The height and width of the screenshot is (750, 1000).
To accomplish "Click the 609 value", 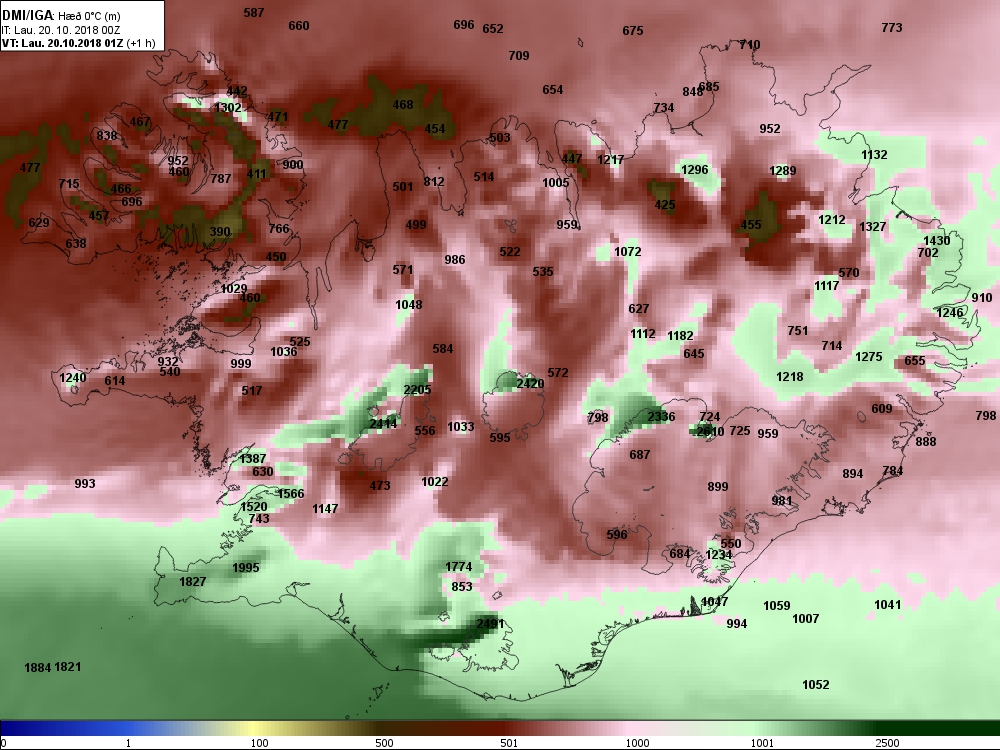I will click(881, 409).
